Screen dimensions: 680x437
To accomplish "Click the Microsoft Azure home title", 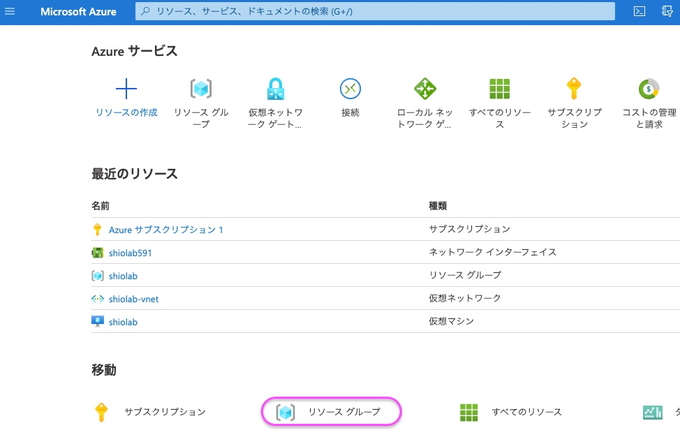I will pos(78,12).
